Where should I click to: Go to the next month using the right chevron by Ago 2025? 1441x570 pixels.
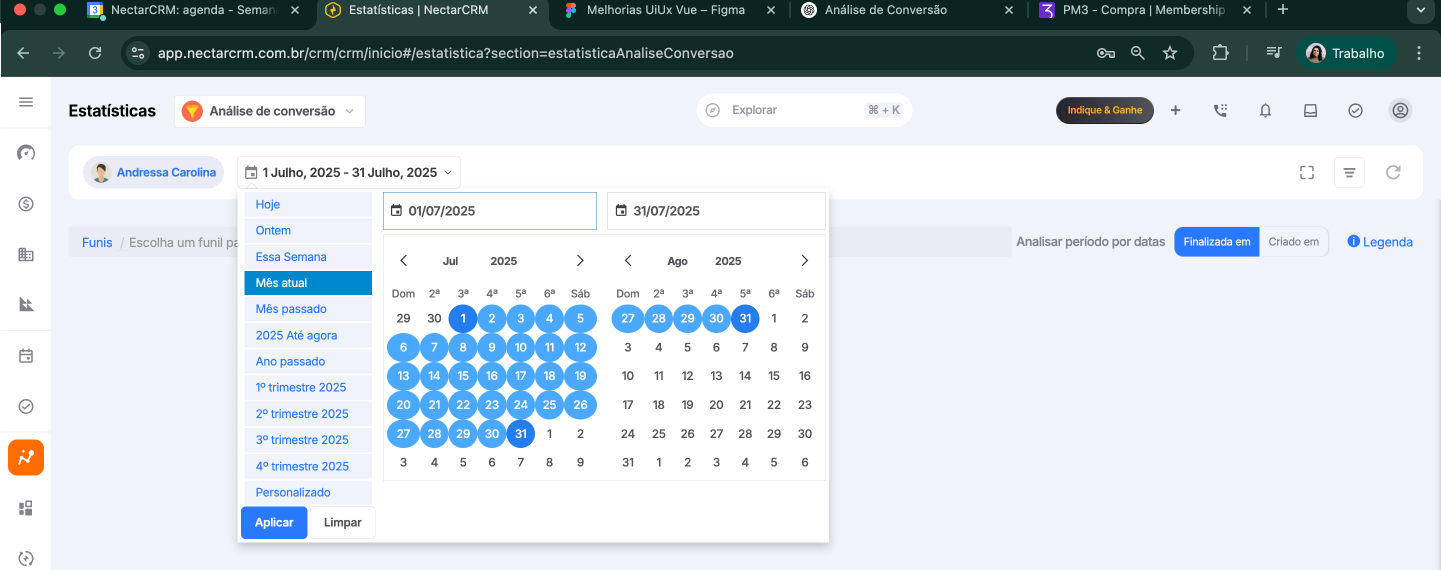[805, 261]
